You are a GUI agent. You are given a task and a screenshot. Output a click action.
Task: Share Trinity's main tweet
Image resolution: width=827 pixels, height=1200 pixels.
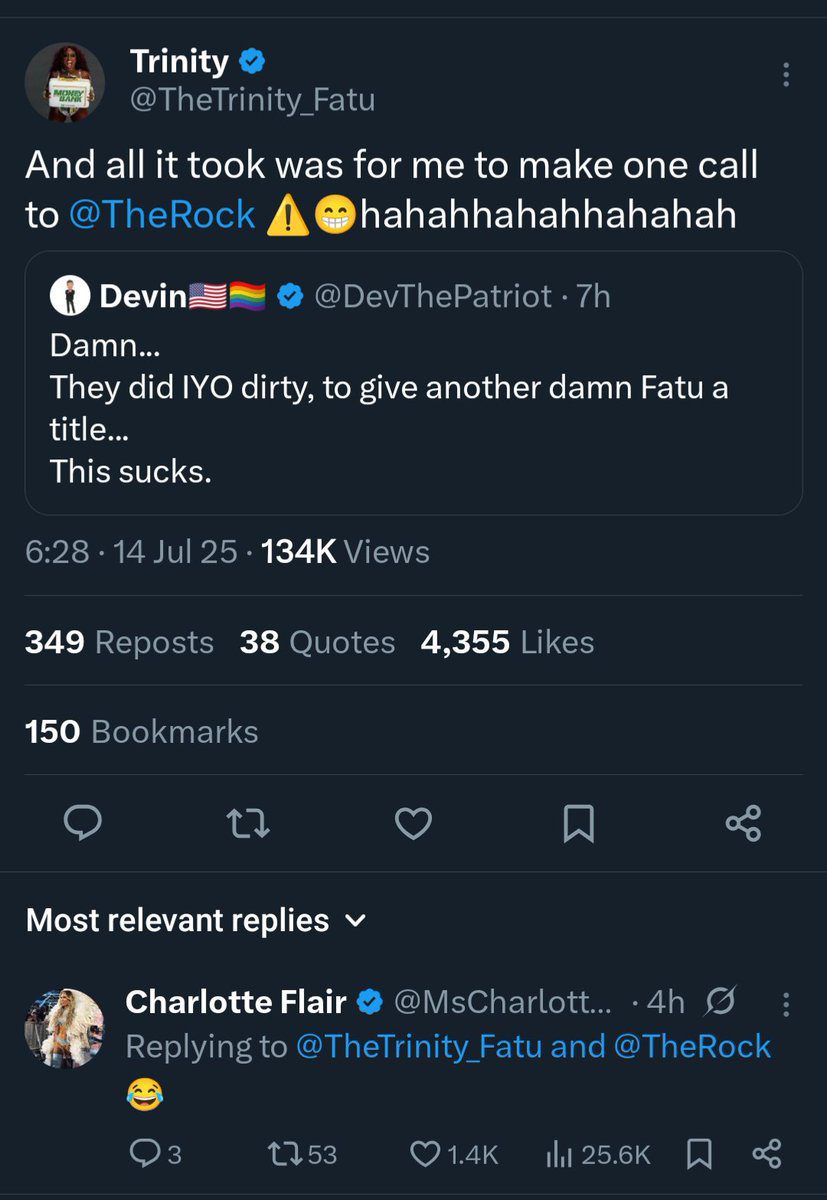(743, 823)
